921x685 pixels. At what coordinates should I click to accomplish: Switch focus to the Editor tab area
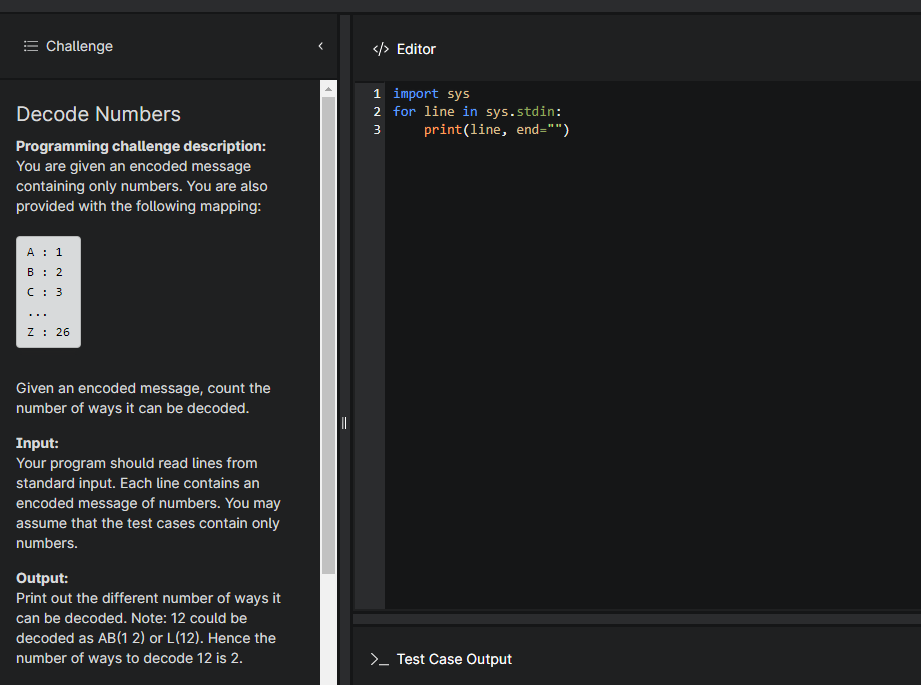417,48
